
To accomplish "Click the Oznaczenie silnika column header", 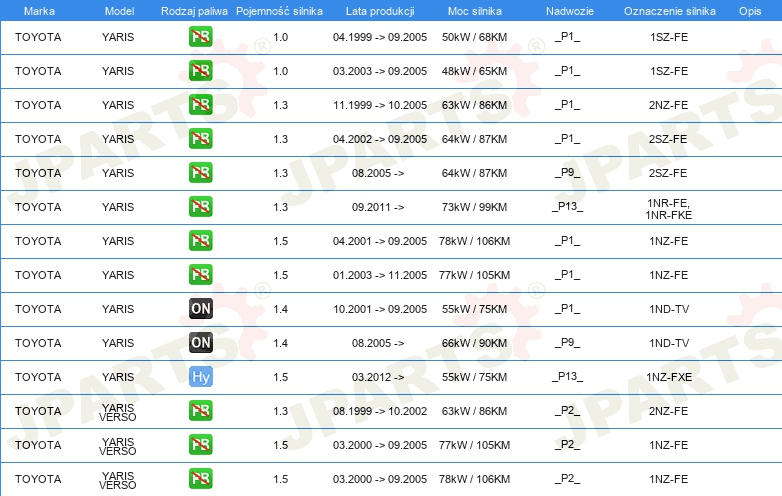I will (x=670, y=11).
